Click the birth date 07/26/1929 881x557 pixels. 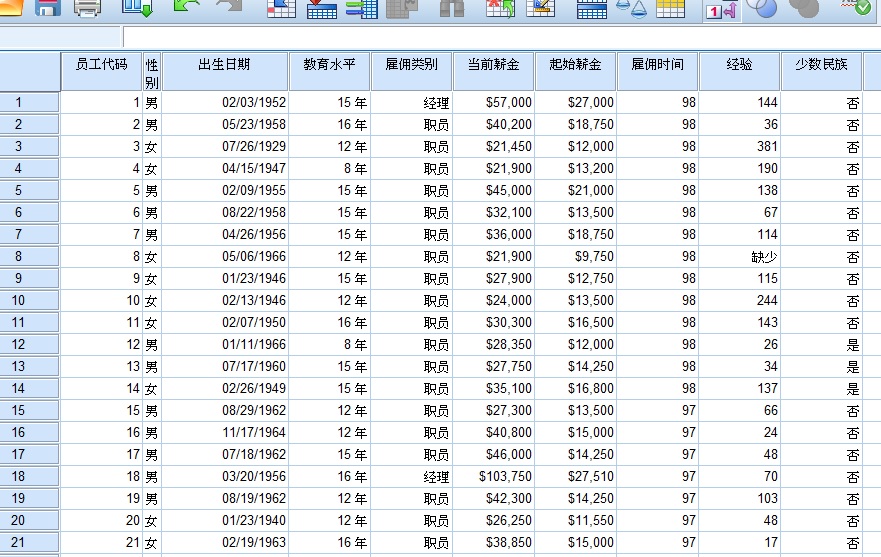225,147
